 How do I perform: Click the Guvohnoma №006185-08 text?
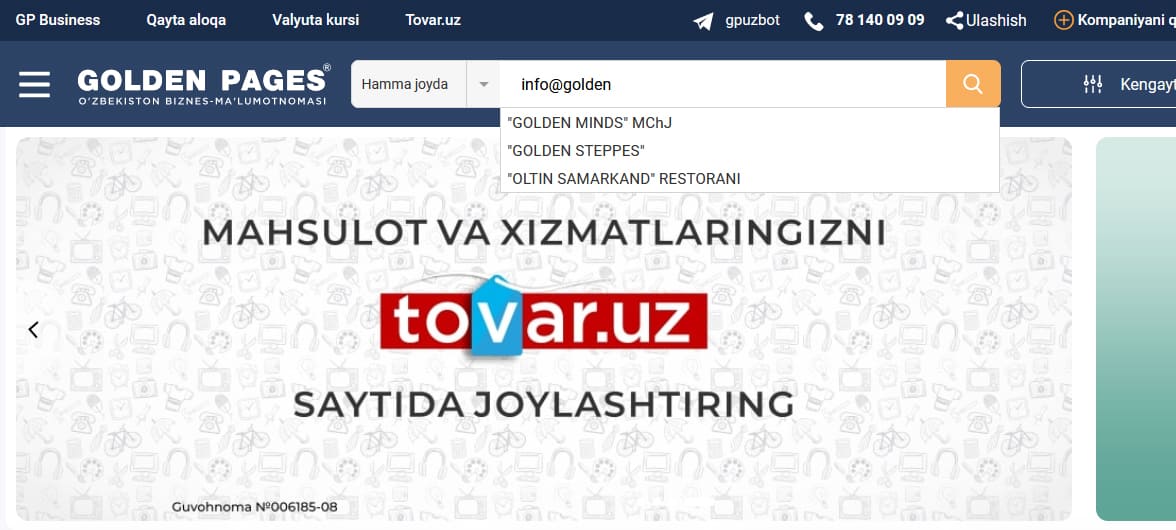[254, 507]
